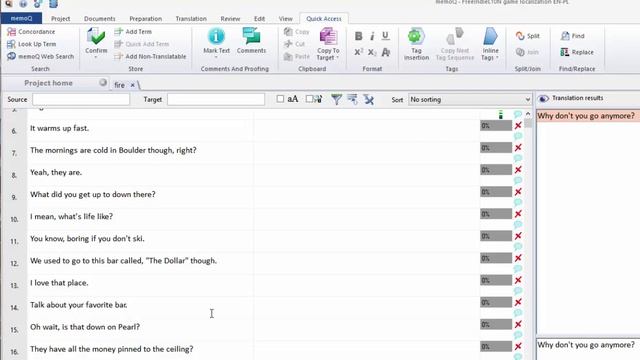This screenshot has height=360, width=640.
Task: Click the change case icon
Action: click(386, 52)
